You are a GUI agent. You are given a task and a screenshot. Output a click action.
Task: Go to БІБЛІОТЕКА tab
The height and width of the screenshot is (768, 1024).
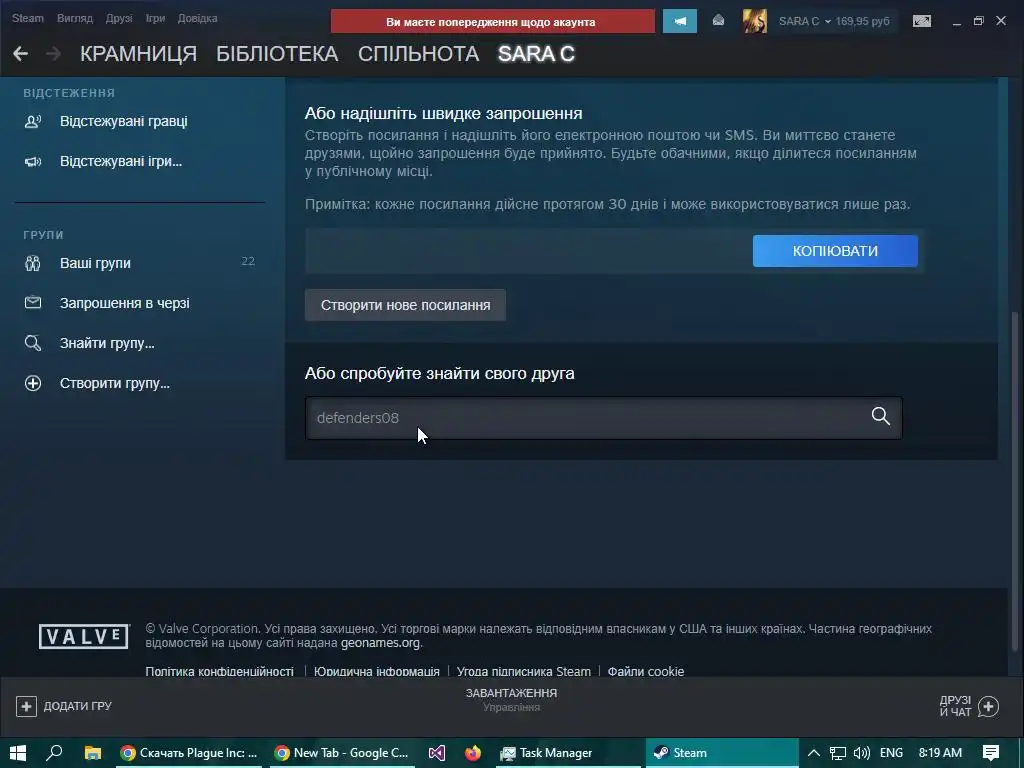[277, 54]
